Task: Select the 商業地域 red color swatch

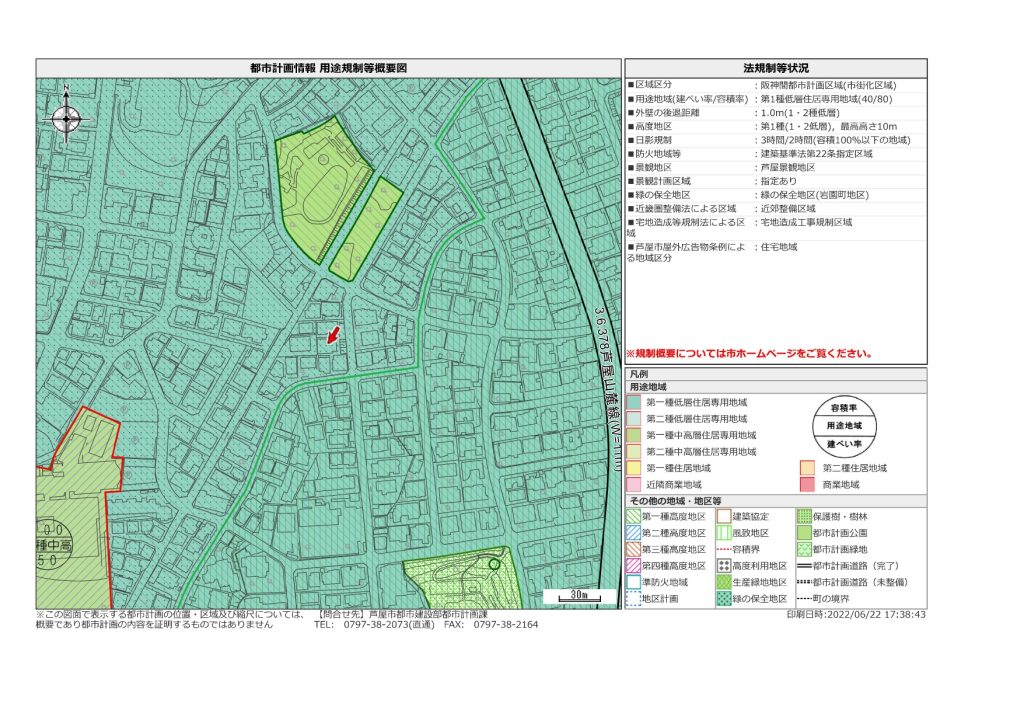Action: 807,484
